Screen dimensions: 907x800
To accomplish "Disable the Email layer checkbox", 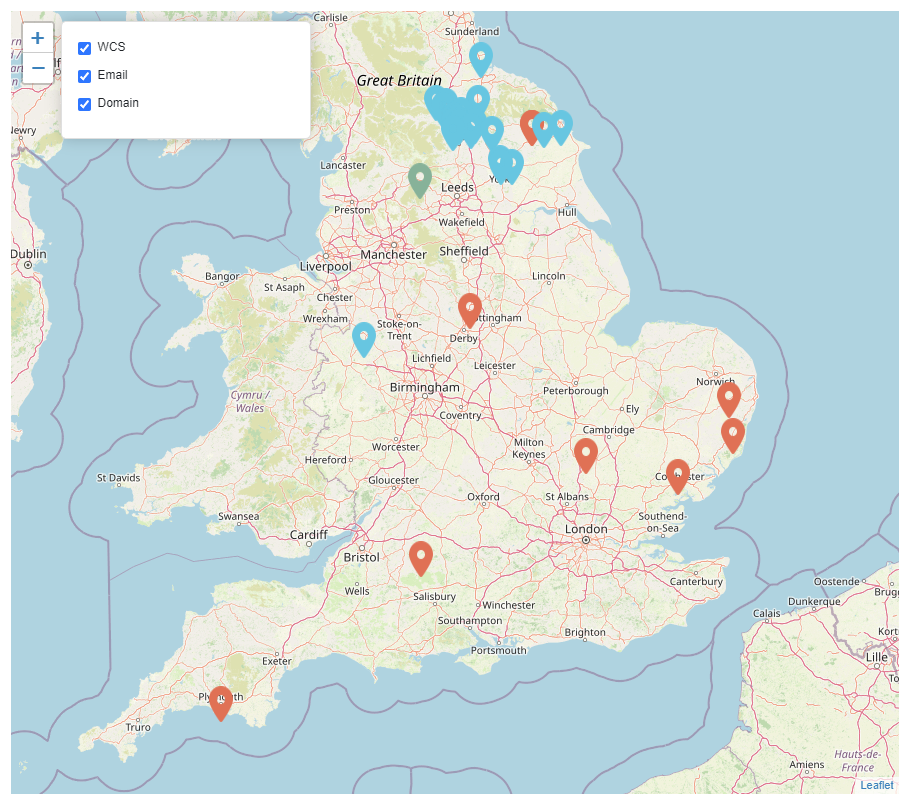I will [x=83, y=75].
